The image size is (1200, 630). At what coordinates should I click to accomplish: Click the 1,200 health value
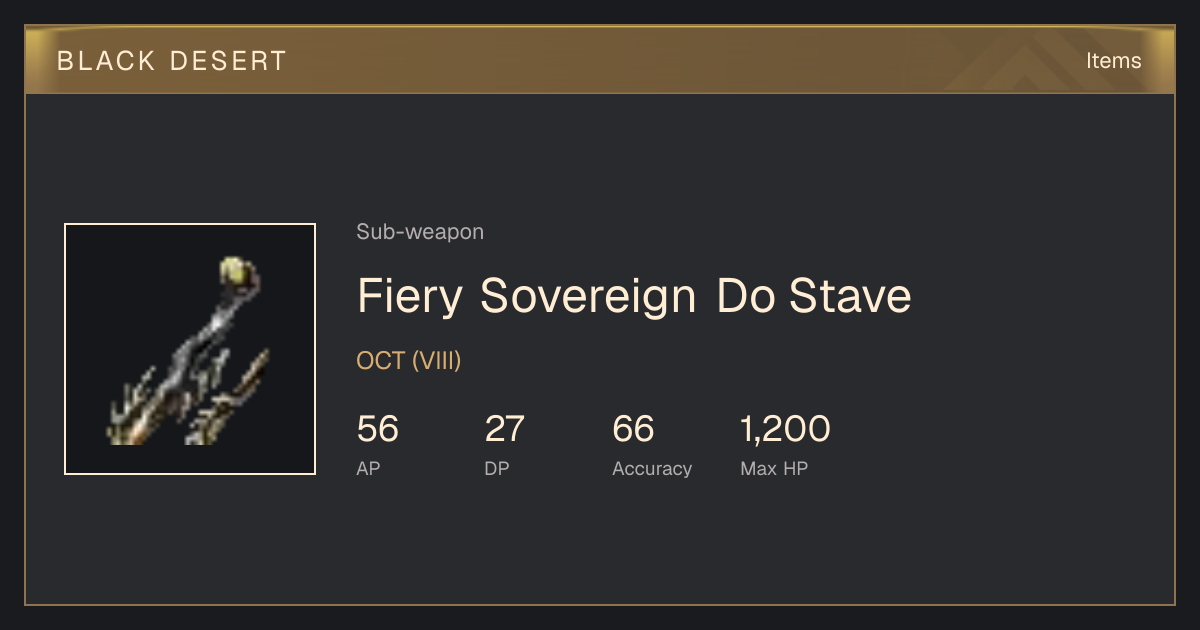pyautogui.click(x=785, y=429)
